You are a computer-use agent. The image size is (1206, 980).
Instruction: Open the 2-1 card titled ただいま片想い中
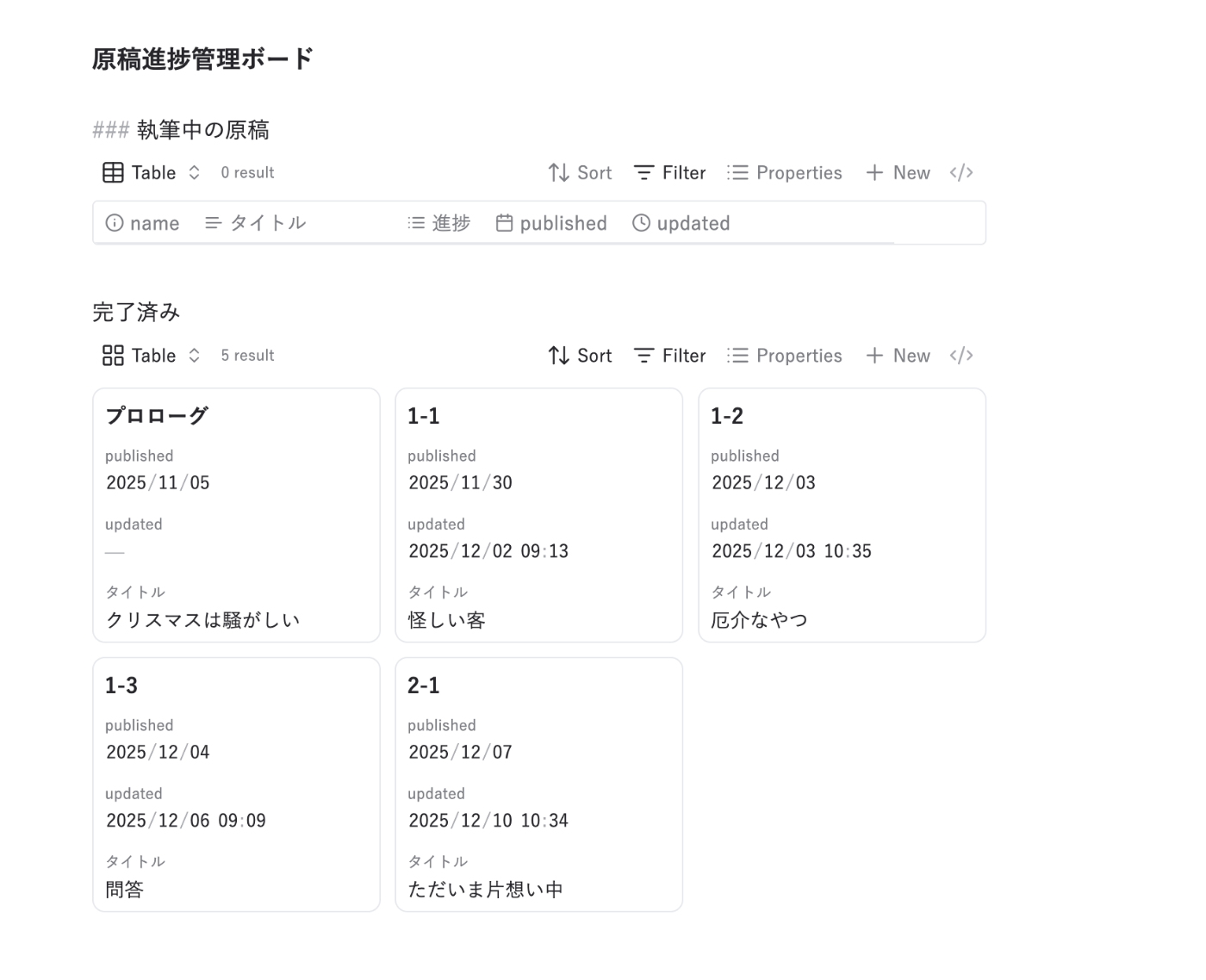click(x=538, y=784)
